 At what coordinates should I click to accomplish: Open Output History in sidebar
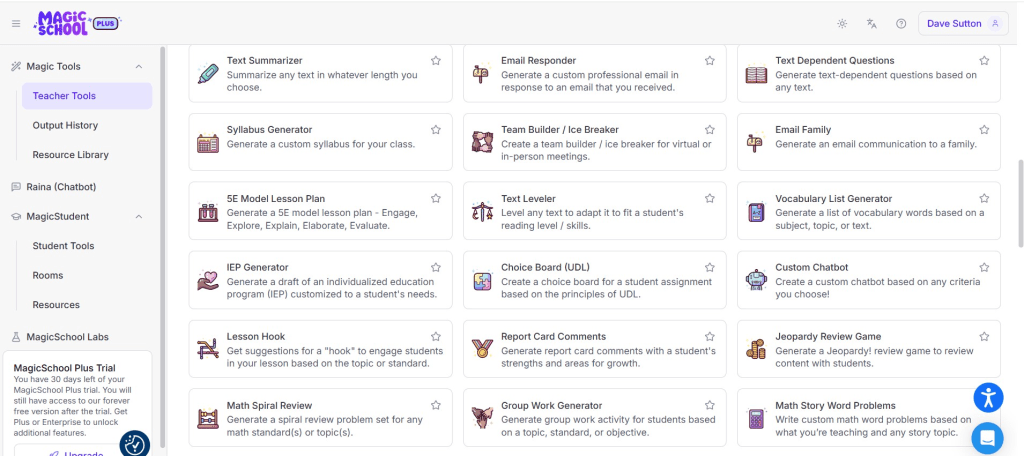click(x=65, y=125)
